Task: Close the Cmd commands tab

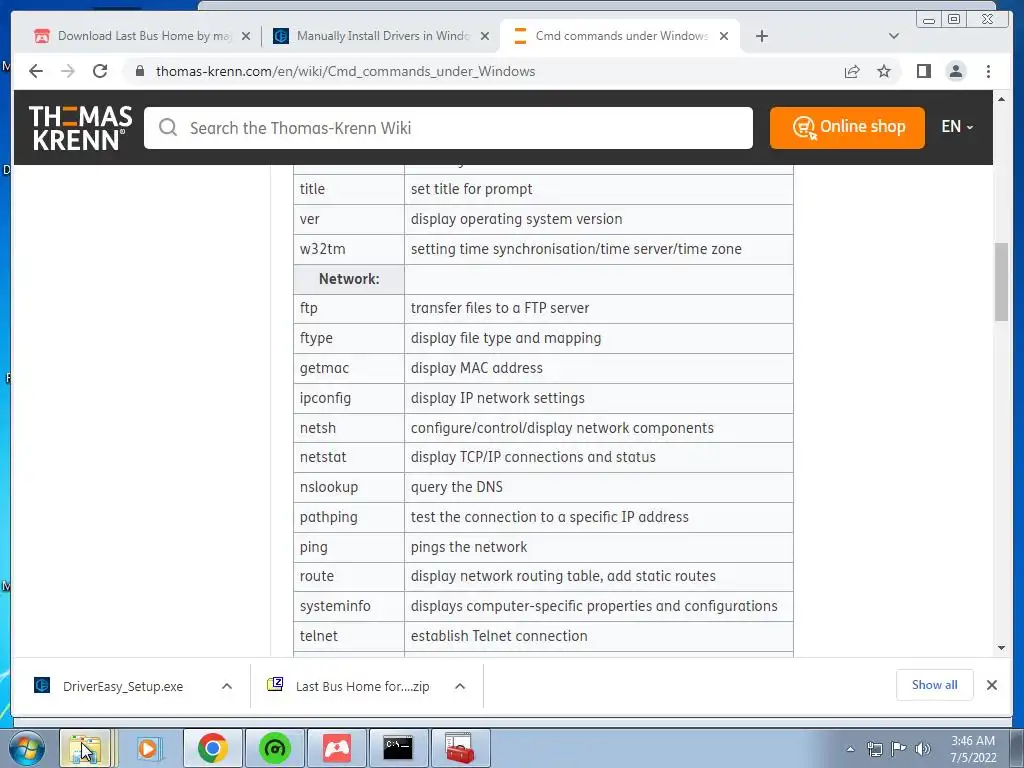Action: 724,36
